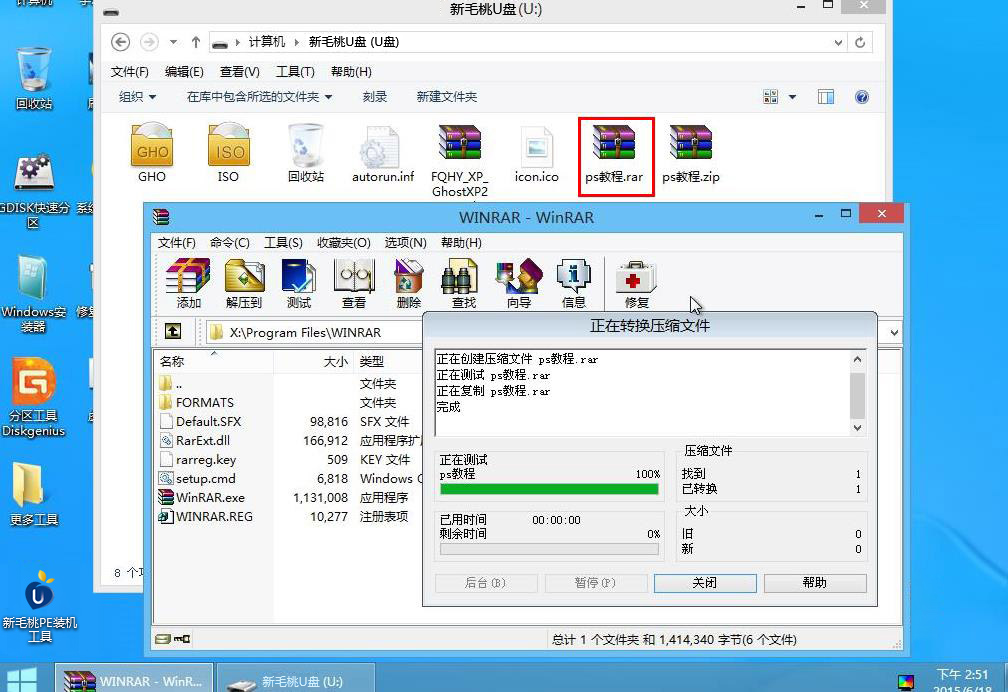Image resolution: width=1008 pixels, height=692 pixels.
Task: Click the blue help icon in Explorer toolbar
Action: [862, 97]
